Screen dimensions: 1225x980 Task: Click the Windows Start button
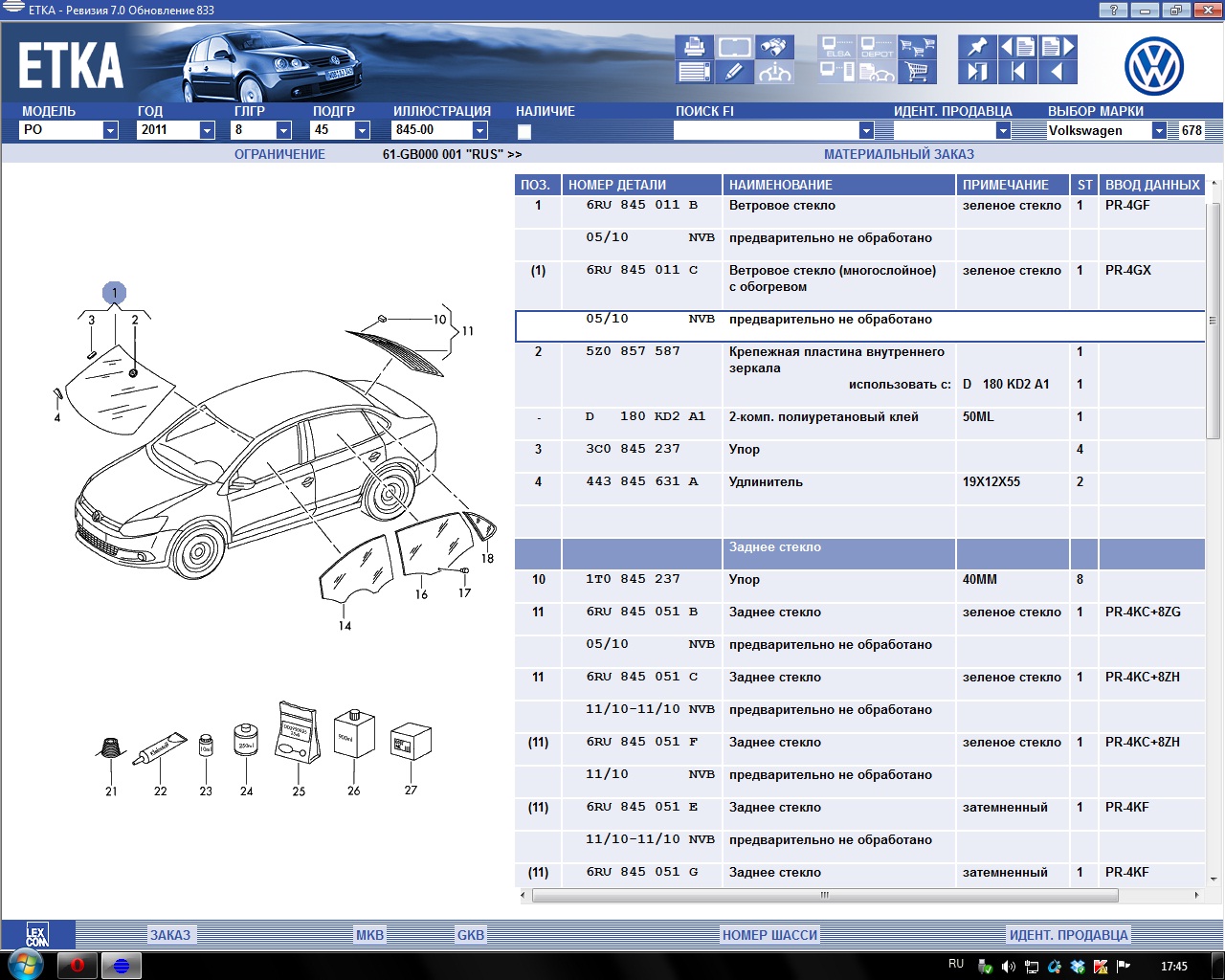(x=23, y=965)
